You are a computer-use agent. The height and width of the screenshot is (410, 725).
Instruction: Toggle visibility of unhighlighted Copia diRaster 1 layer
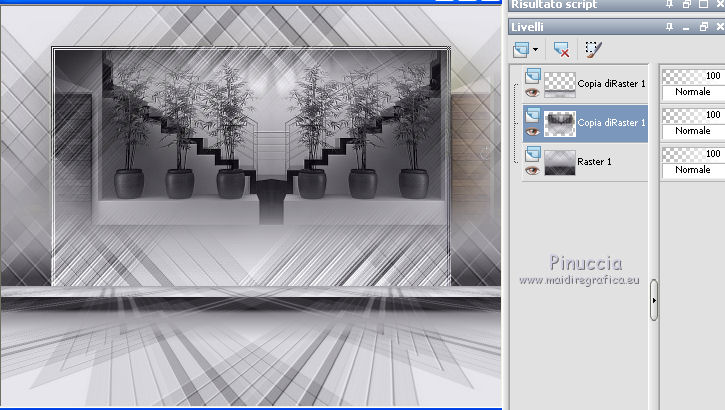click(x=532, y=92)
